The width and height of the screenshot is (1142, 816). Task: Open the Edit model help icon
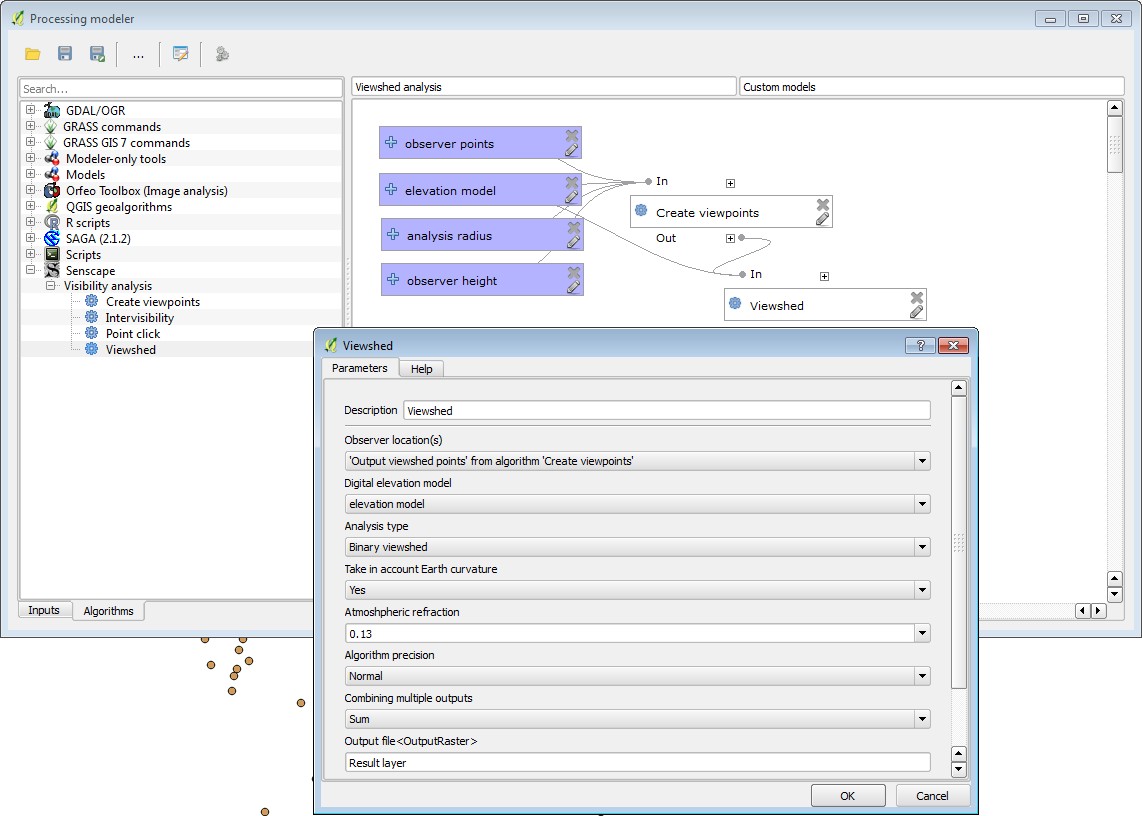(180, 54)
